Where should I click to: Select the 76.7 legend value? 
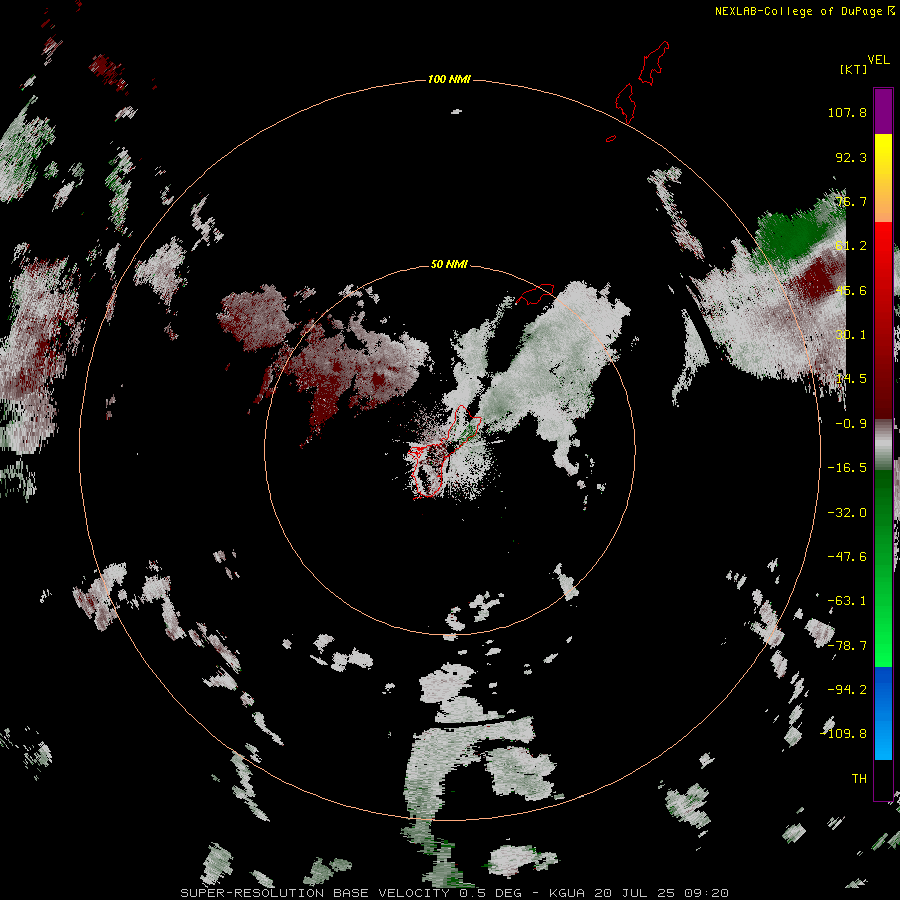[x=851, y=201]
